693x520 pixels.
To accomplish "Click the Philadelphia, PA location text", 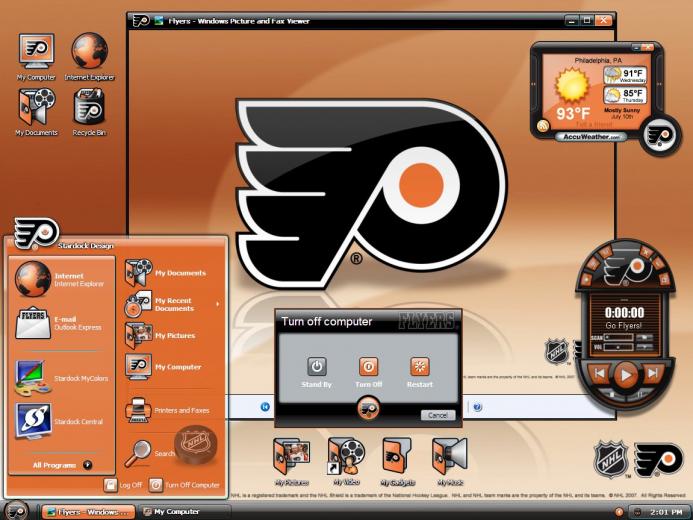I will coord(598,60).
